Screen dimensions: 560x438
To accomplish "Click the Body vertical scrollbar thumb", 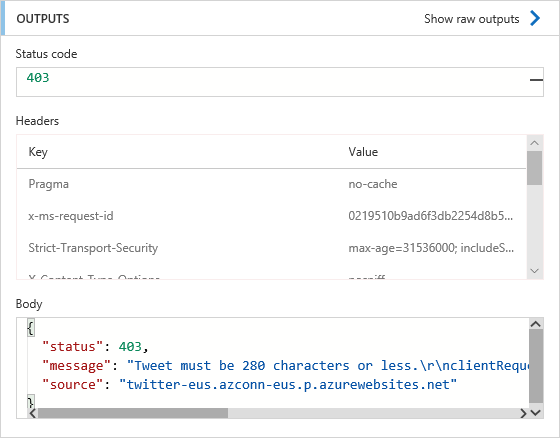I will (536, 366).
